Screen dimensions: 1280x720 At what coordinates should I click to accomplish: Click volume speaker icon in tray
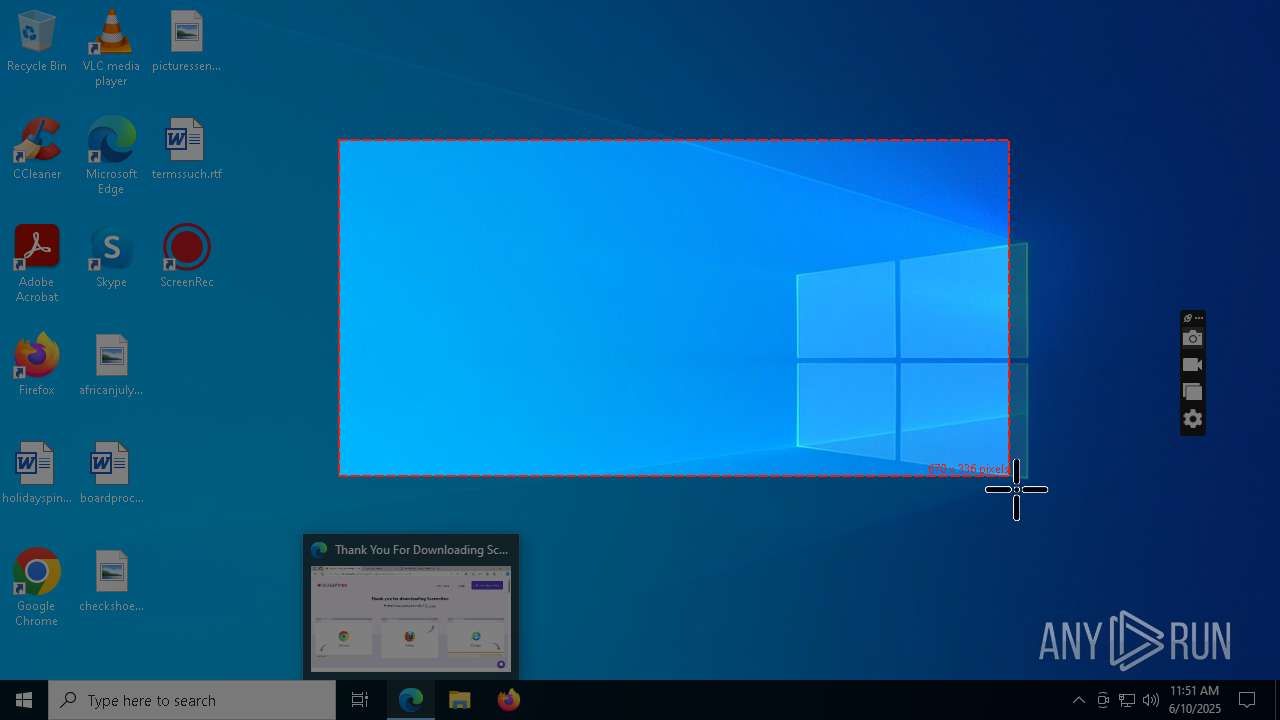pos(1151,700)
